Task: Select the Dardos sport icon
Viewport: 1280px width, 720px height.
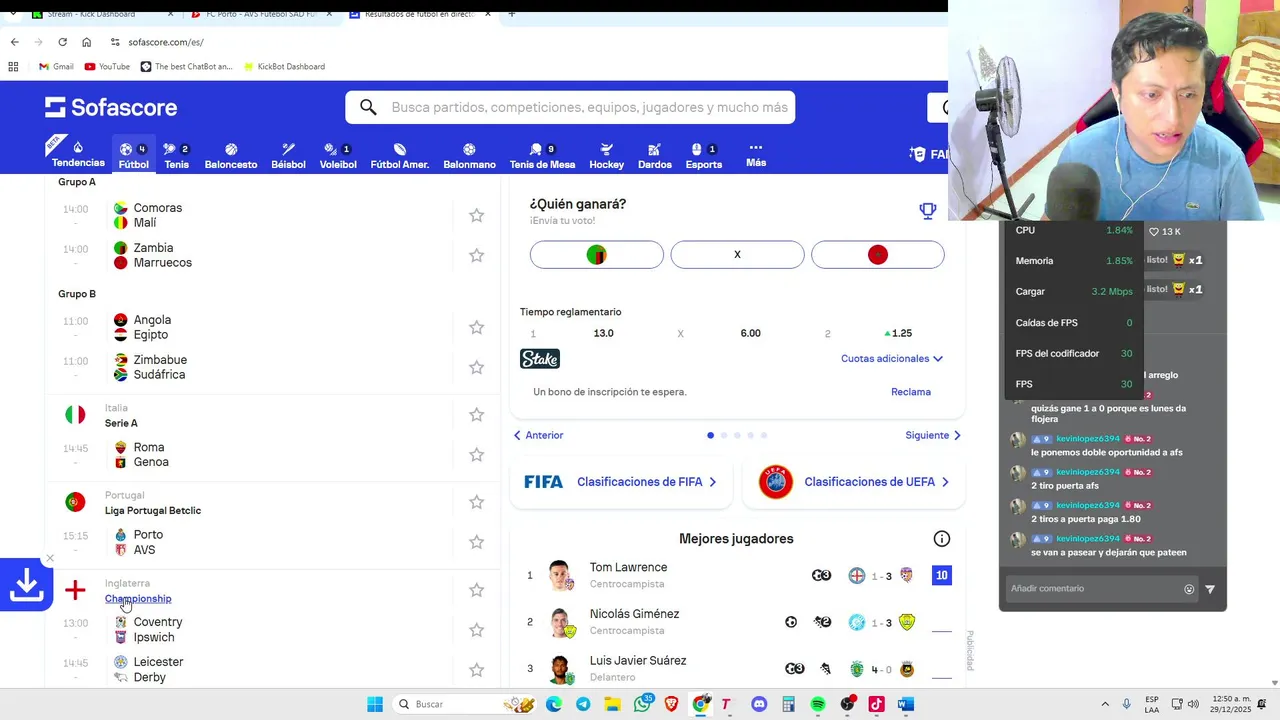Action: (x=654, y=155)
